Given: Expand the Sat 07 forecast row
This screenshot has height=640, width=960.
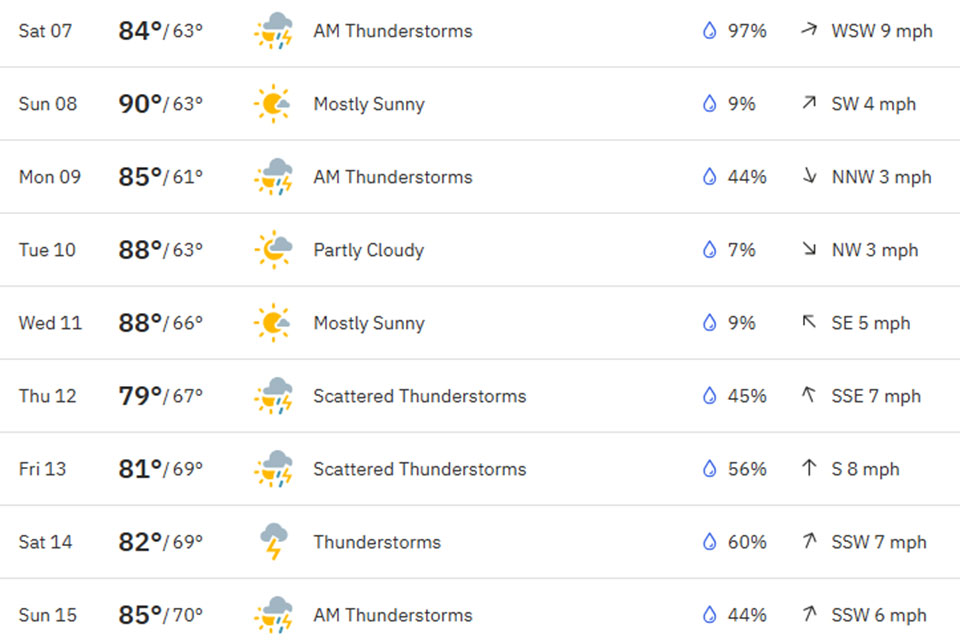Looking at the screenshot, I should 480,31.
